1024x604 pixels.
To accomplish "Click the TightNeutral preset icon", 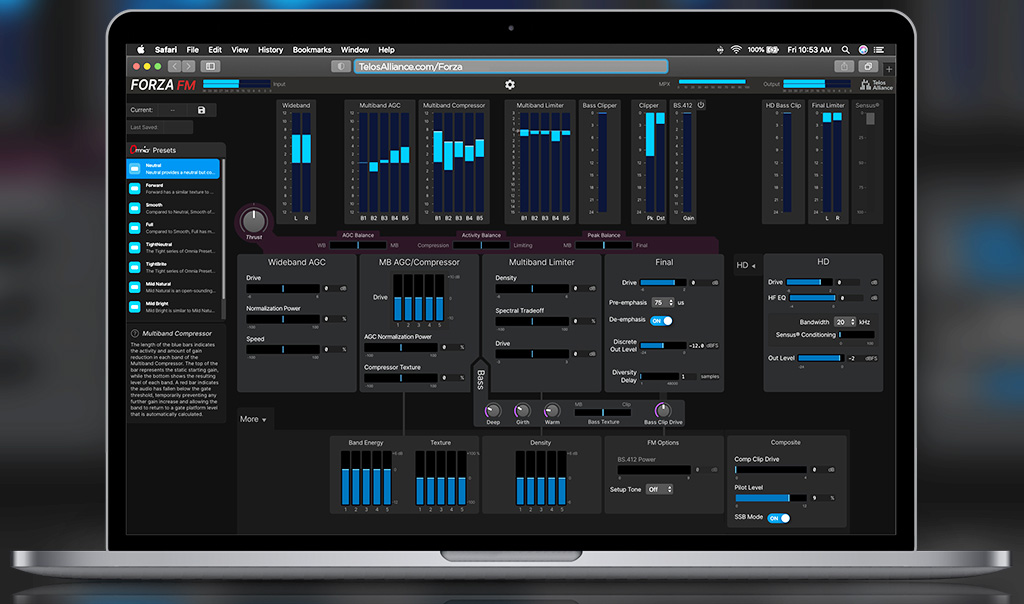I will pos(135,247).
